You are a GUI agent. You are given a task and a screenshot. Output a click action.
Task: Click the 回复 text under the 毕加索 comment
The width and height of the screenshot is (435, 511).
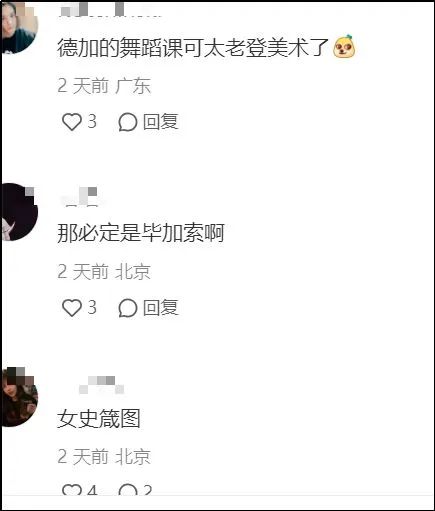click(161, 307)
